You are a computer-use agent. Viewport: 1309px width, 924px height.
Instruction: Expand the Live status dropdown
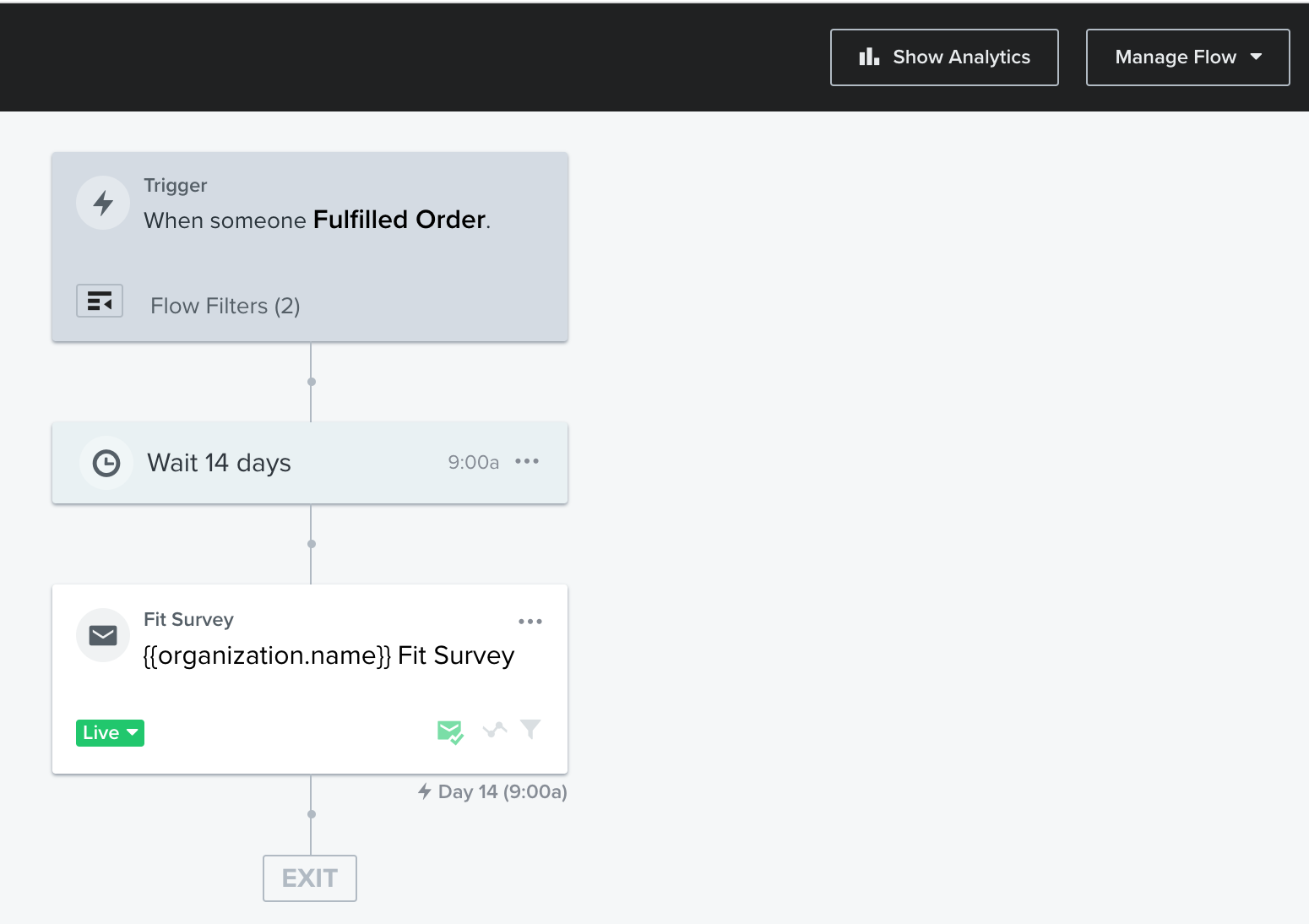(110, 733)
